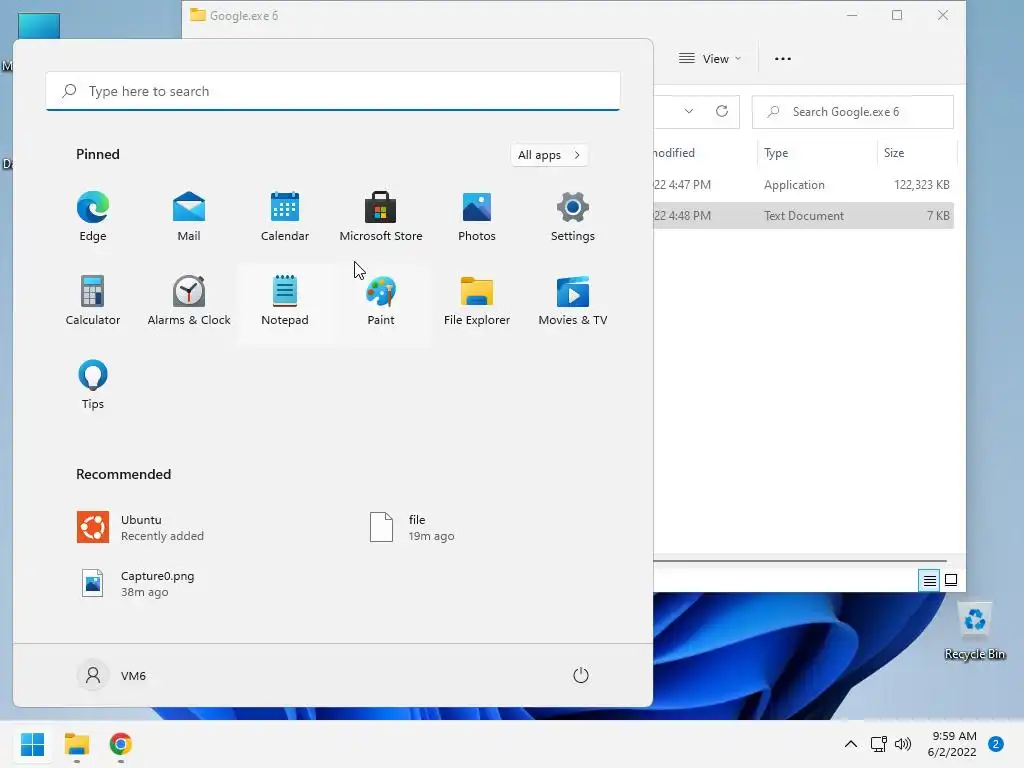Sort by Size column header
The width and height of the screenshot is (1024, 768).
pyautogui.click(x=916, y=153)
